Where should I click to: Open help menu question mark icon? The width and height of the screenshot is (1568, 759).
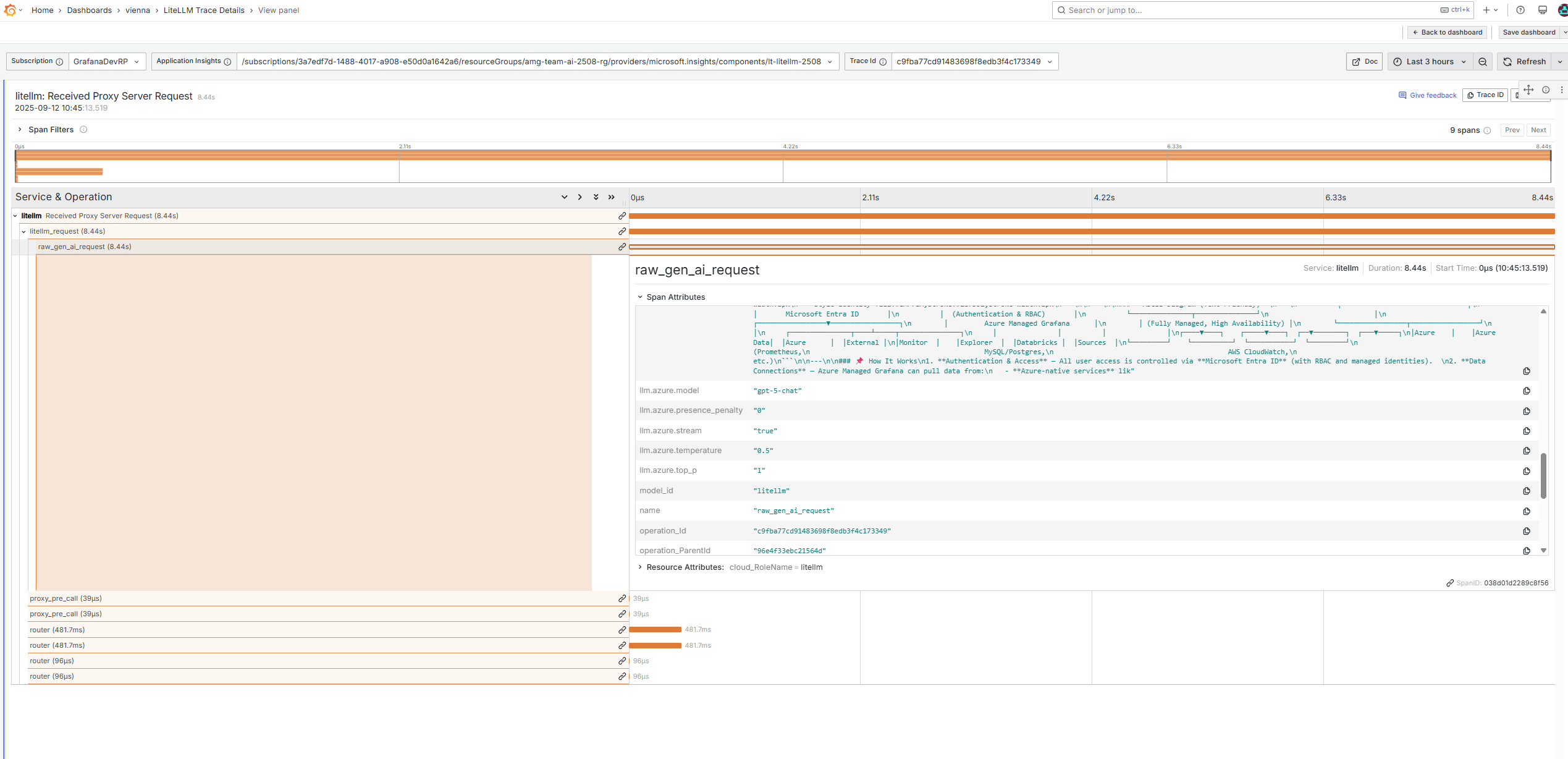[x=1520, y=11]
